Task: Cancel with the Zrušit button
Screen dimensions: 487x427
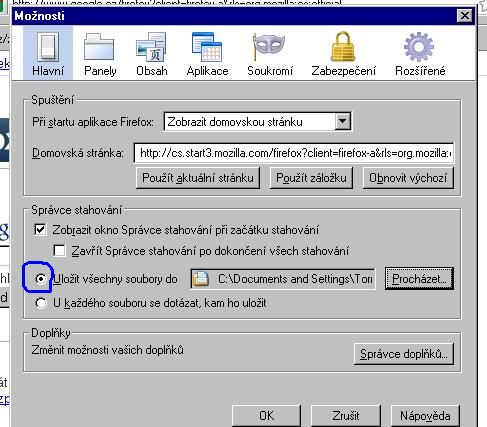Action: [346, 416]
